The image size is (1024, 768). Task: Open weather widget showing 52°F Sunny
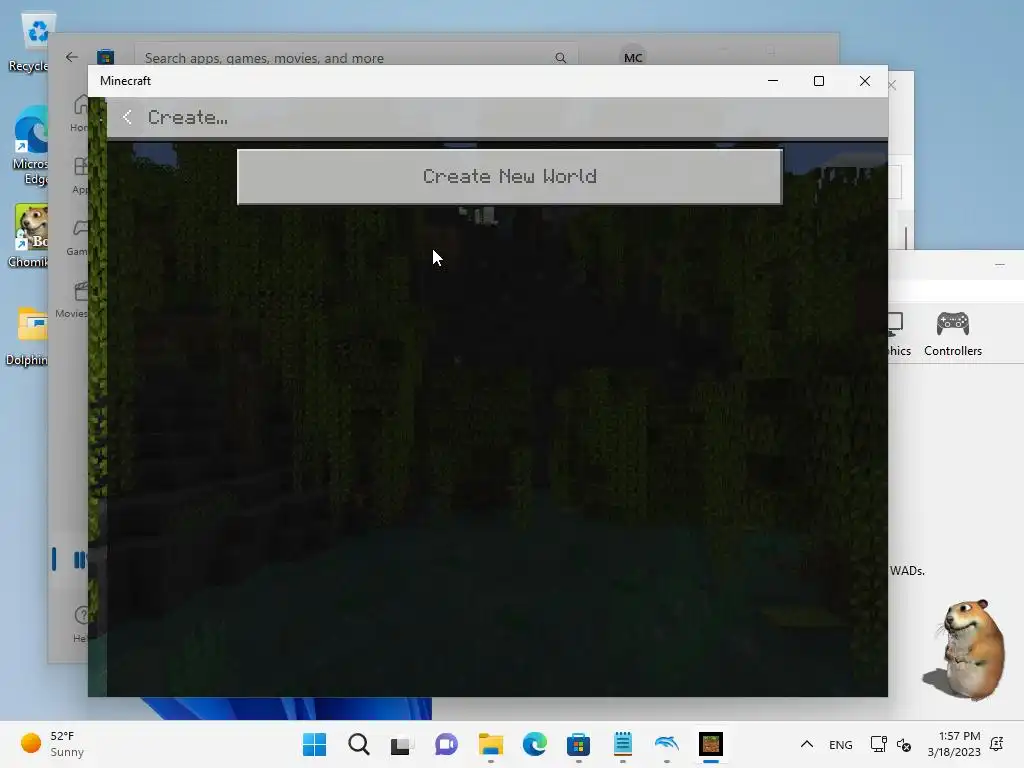coord(52,744)
